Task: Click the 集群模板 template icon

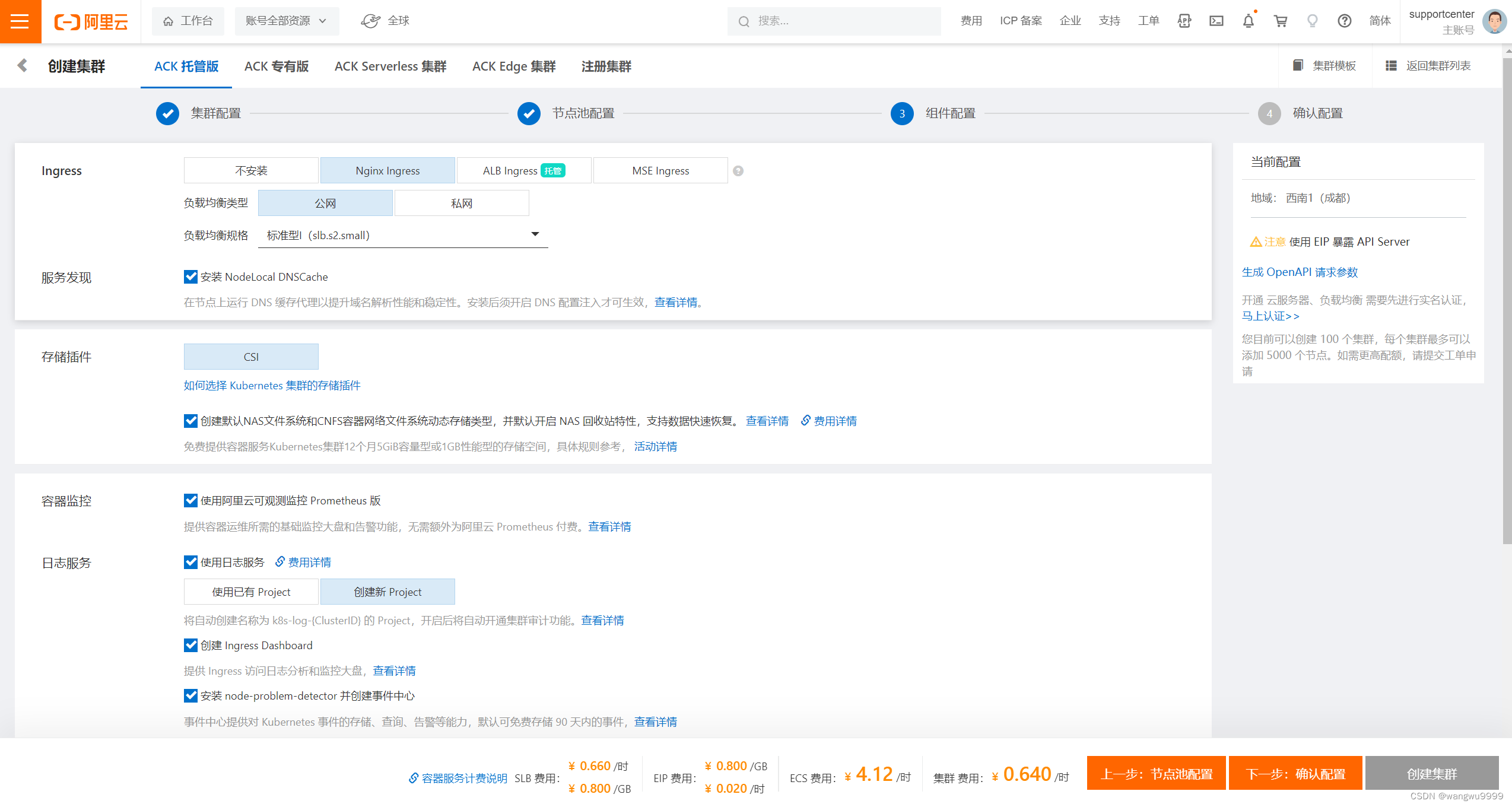Action: click(1299, 66)
